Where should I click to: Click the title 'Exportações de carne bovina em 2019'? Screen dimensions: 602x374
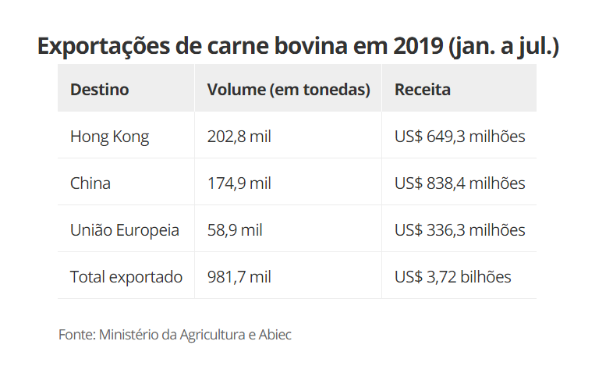click(240, 46)
